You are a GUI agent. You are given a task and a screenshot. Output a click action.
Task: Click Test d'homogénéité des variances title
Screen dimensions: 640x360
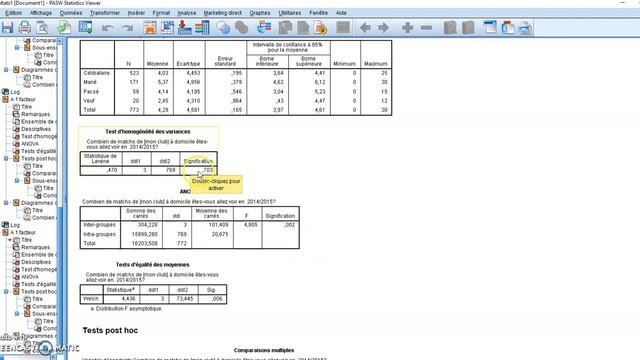click(148, 131)
